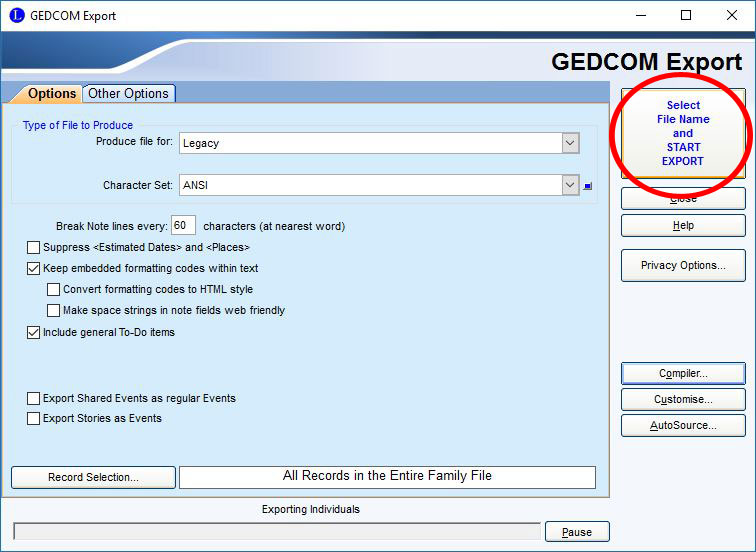Viewport: 756px width, 552px height.
Task: Click the small blue square beside Character Set
Action: (x=587, y=186)
